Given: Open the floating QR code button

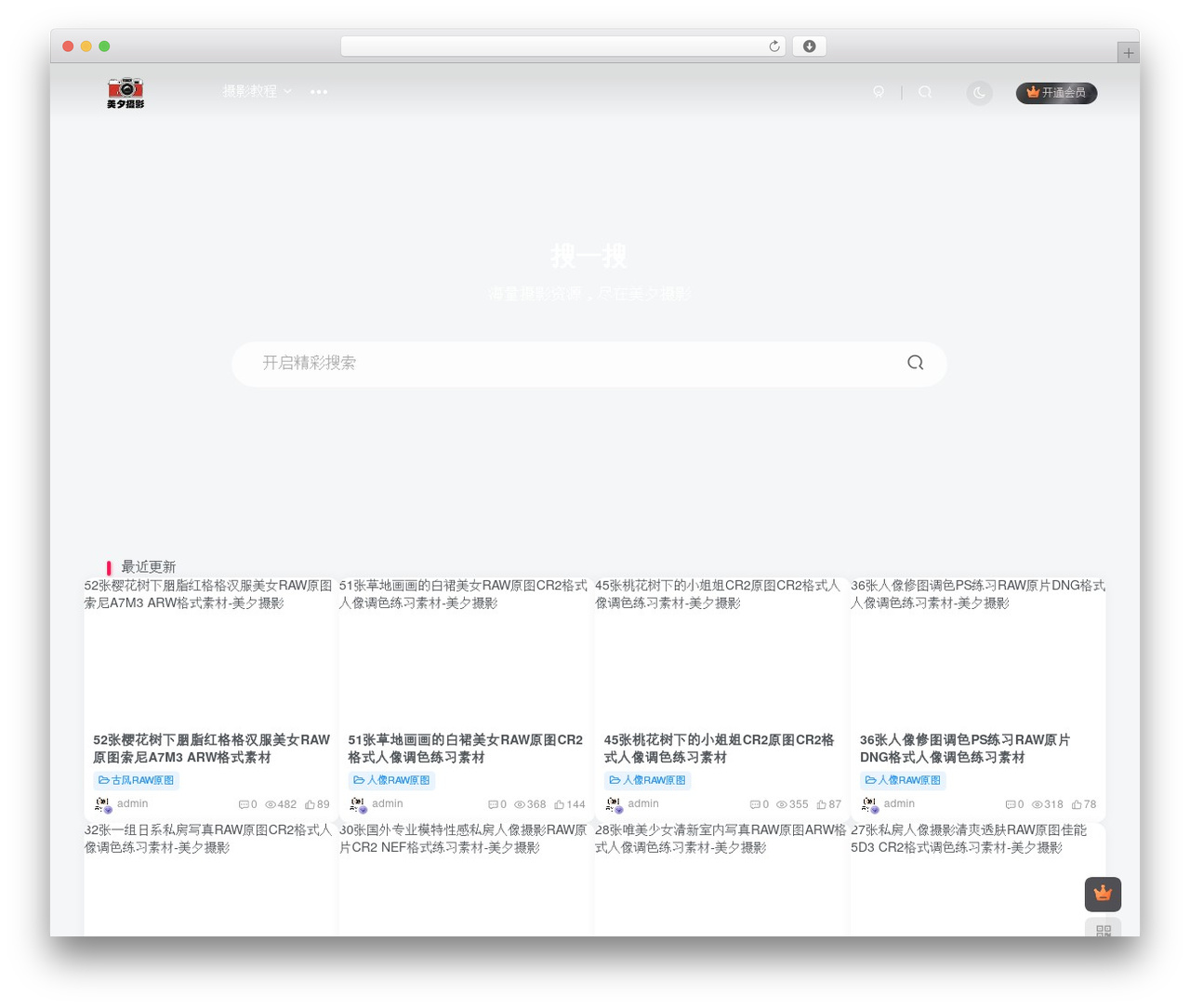Looking at the screenshot, I should click(1103, 929).
